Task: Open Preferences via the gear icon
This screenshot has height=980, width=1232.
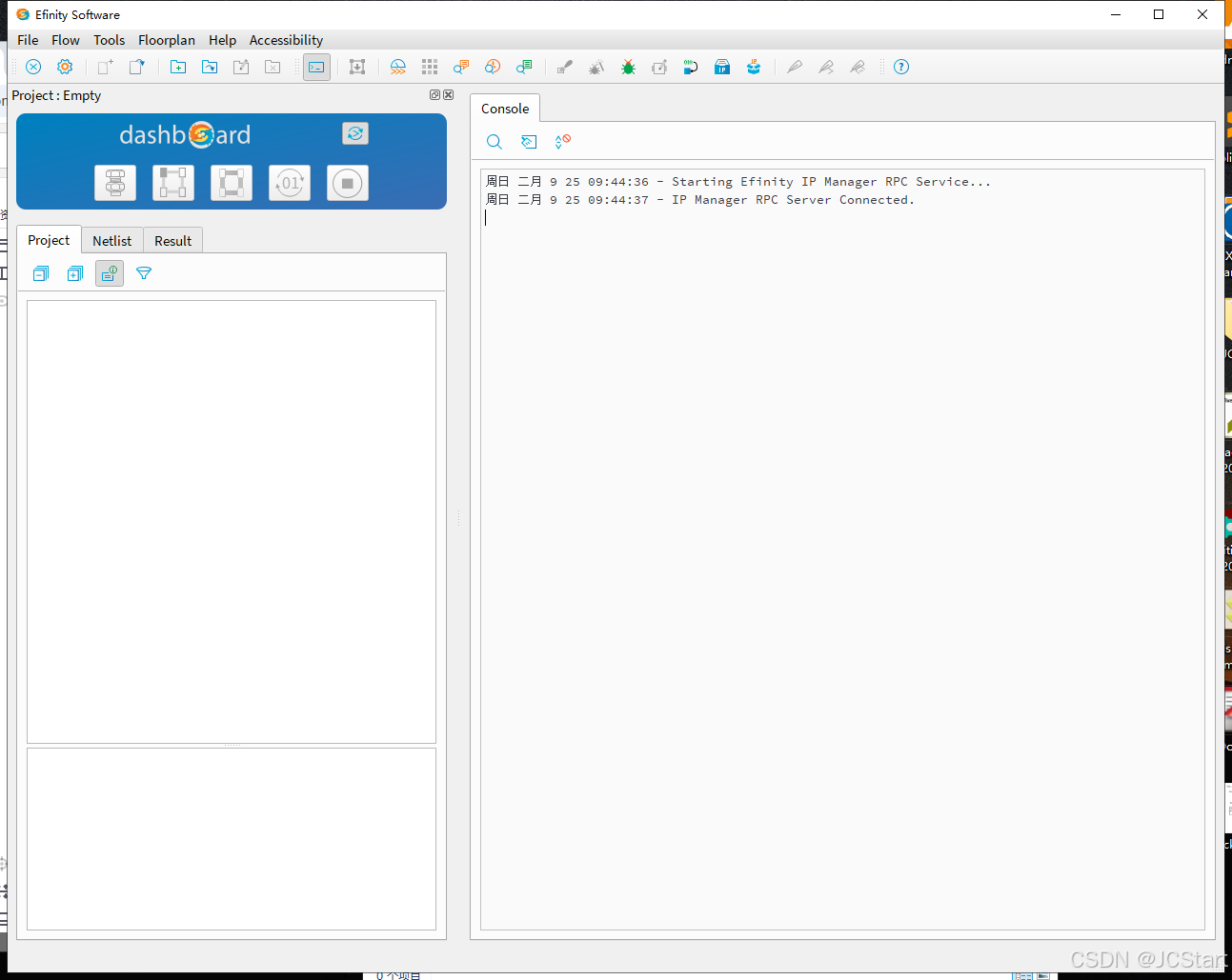Action: pyautogui.click(x=65, y=67)
